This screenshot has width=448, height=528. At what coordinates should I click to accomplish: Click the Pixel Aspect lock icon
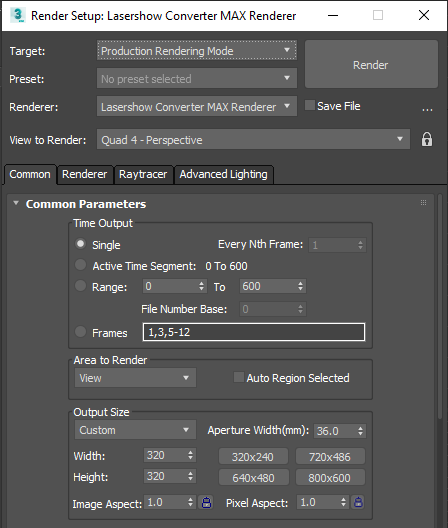pyautogui.click(x=358, y=502)
